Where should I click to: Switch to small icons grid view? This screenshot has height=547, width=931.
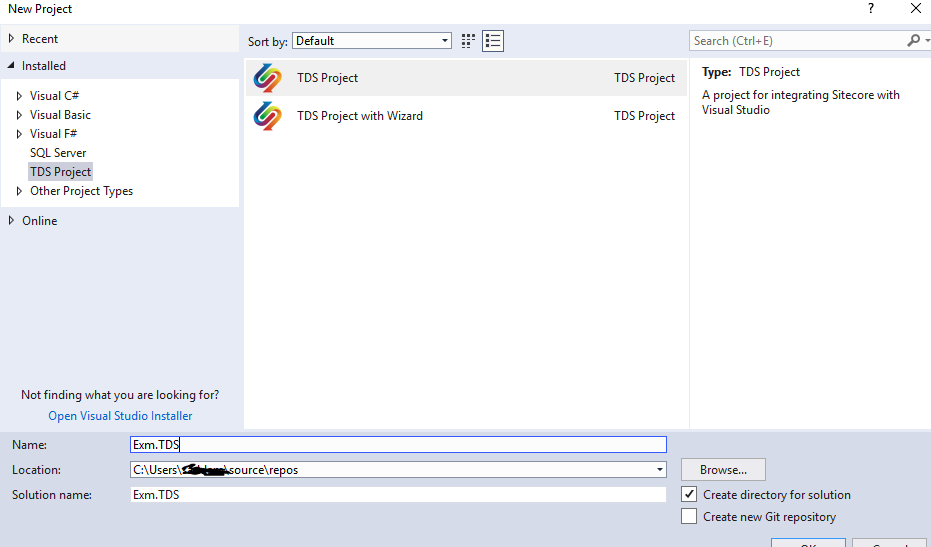point(468,41)
